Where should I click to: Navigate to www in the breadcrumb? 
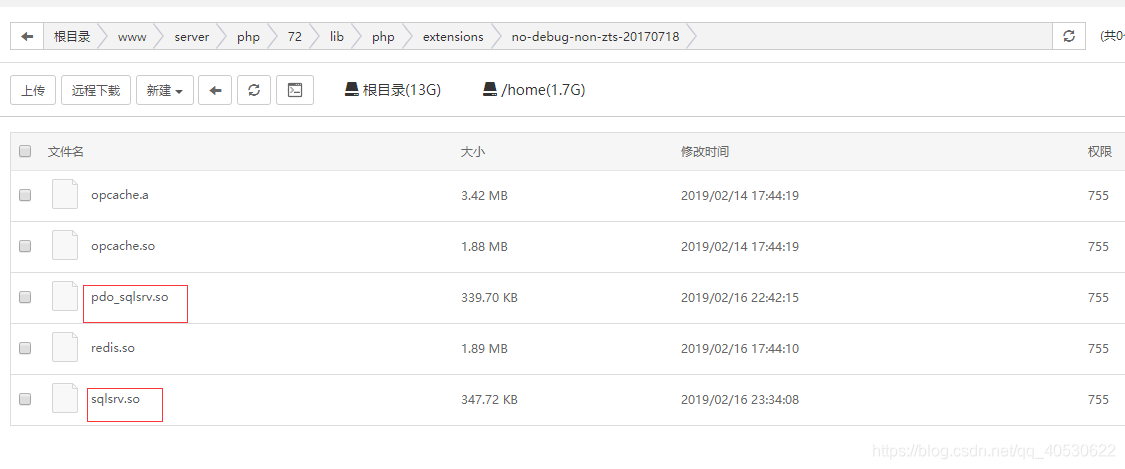[132, 37]
